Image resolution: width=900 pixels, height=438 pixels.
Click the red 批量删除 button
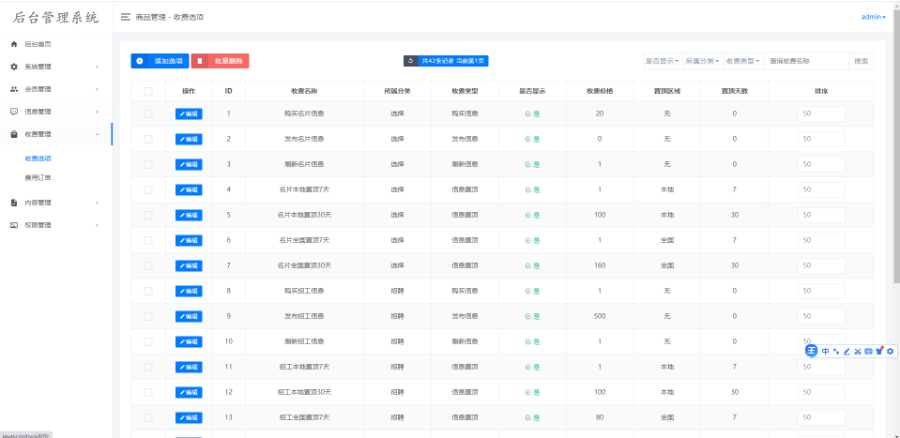pos(220,61)
